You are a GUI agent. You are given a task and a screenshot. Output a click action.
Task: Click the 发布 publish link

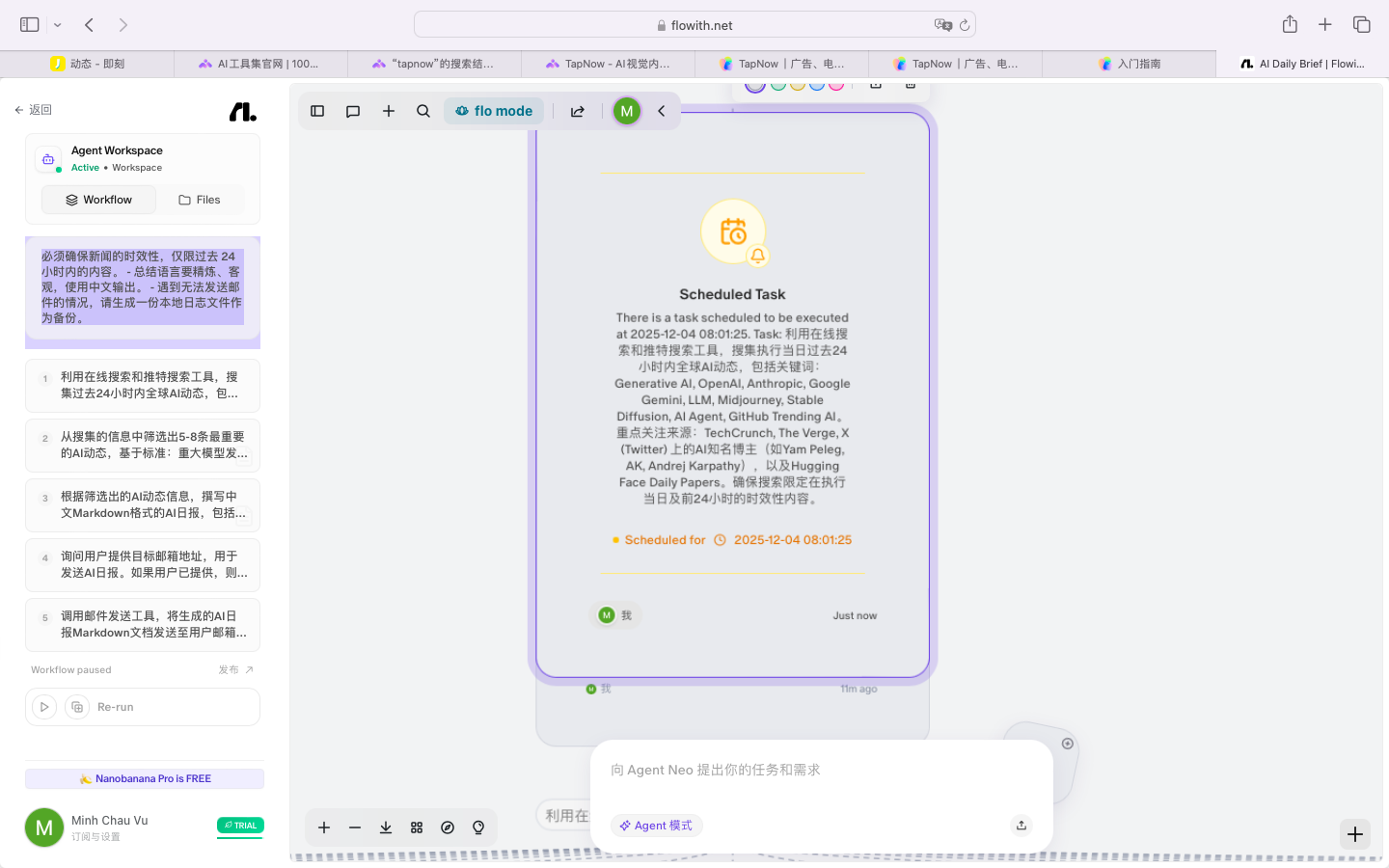(235, 669)
